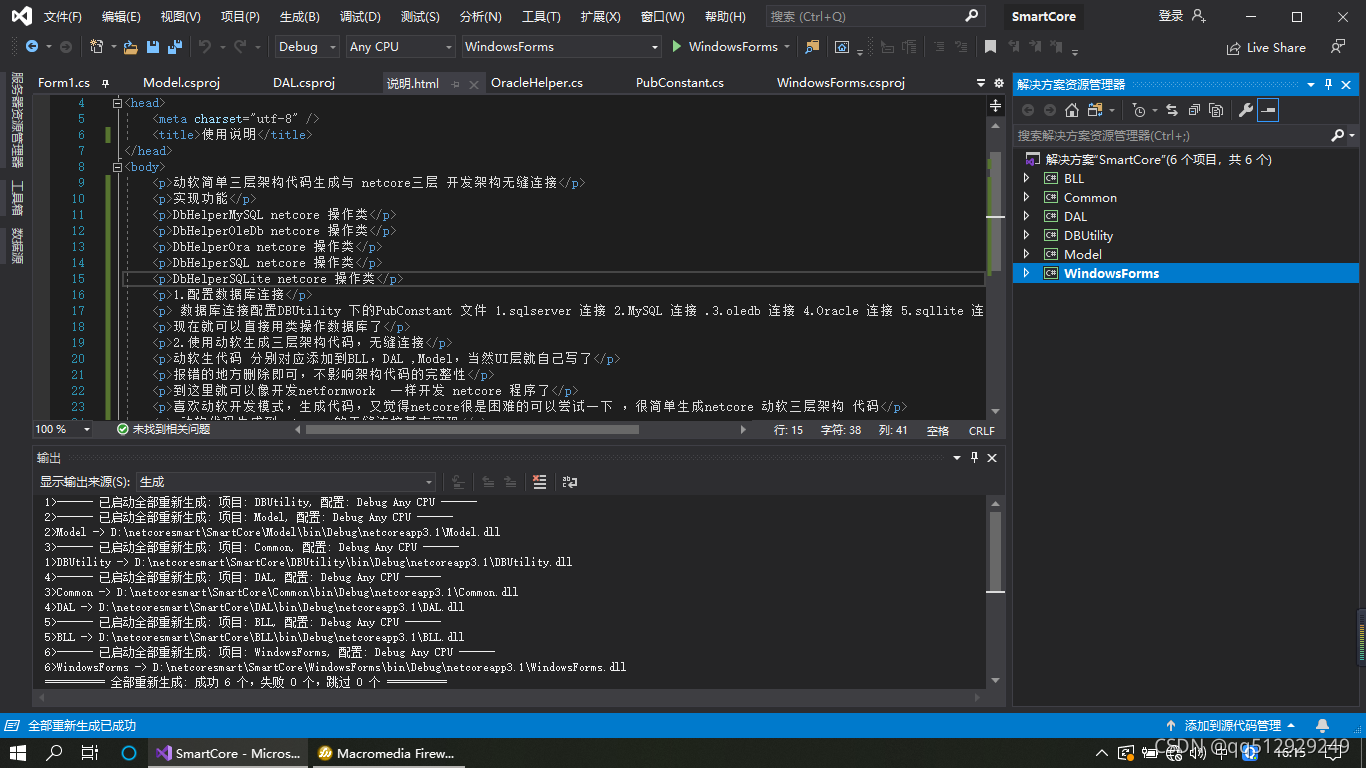Screen dimensions: 1366x768
Task: Open Task View on the Windows taskbar
Action: 90,753
